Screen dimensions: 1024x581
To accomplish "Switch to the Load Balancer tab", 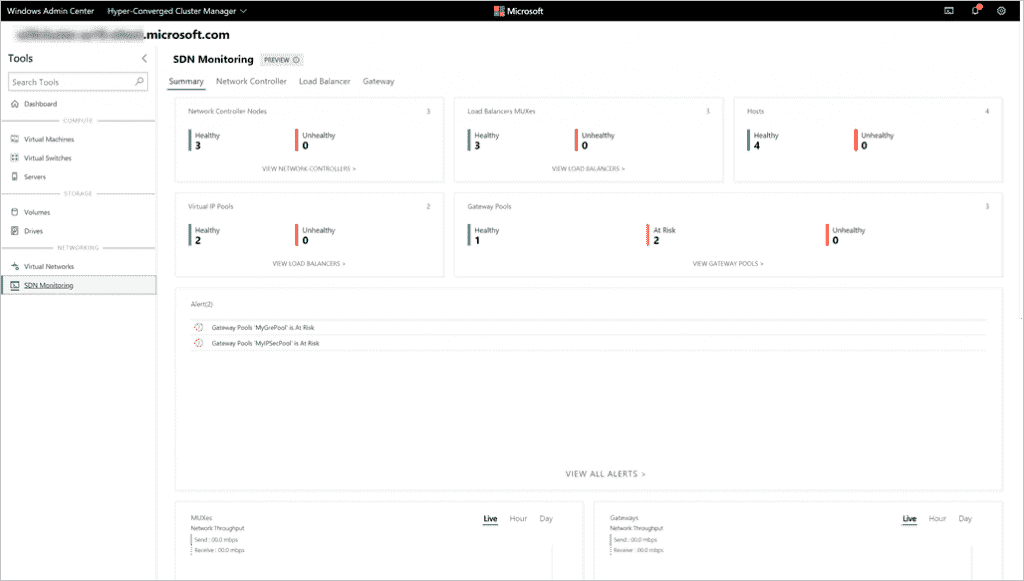I will (x=325, y=82).
